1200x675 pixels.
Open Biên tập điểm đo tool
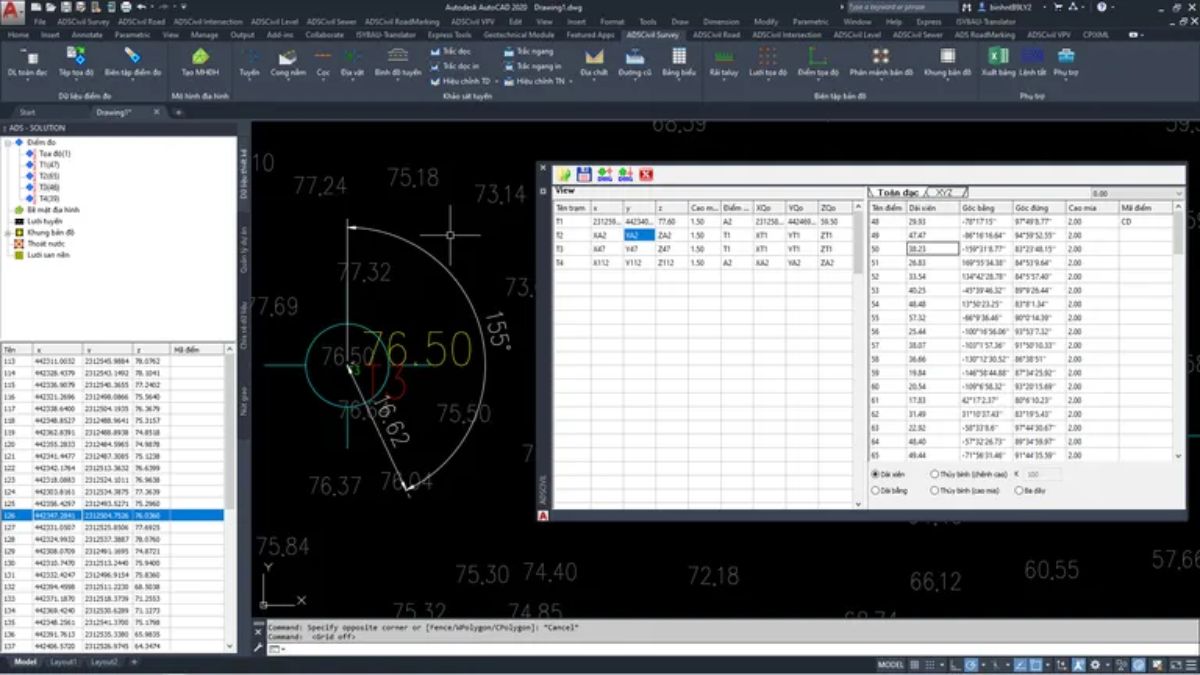(x=133, y=61)
